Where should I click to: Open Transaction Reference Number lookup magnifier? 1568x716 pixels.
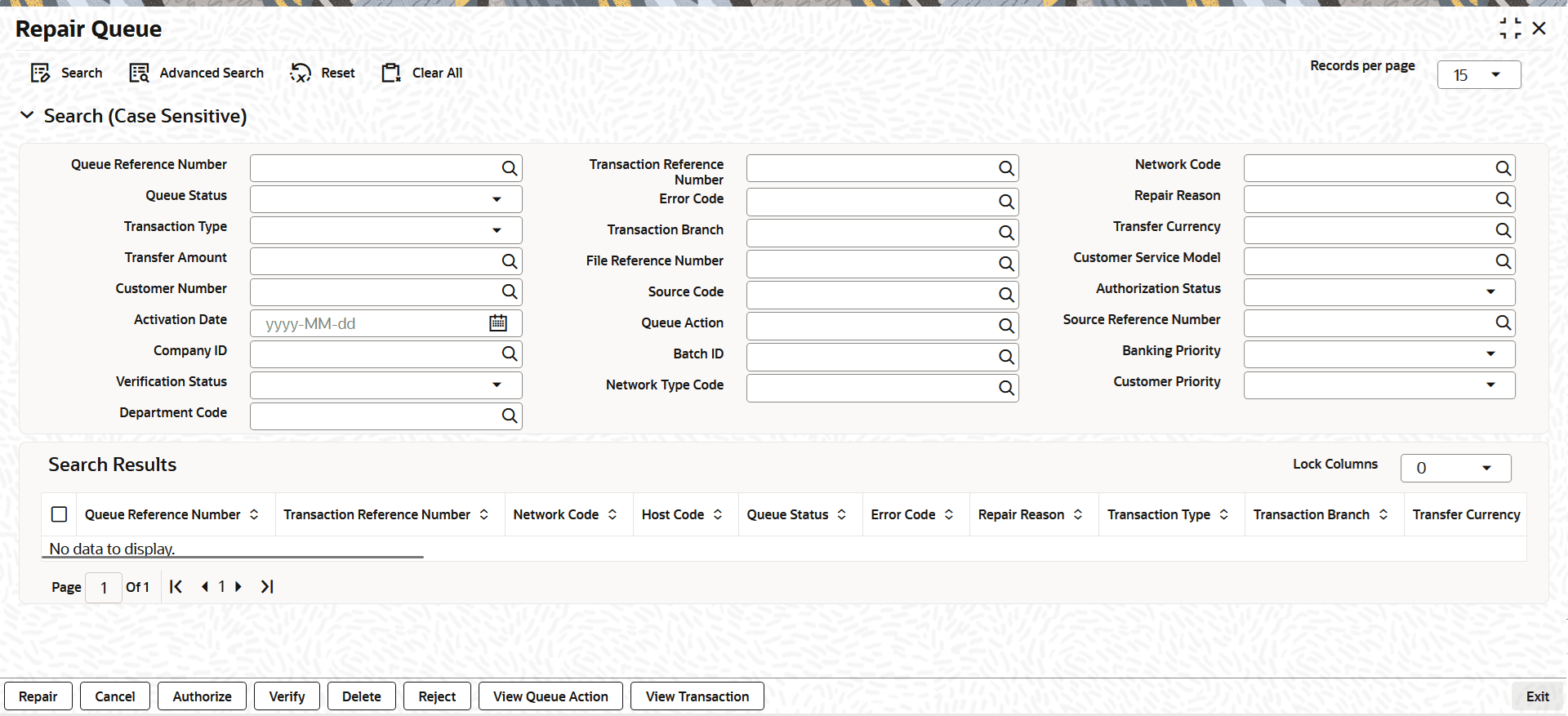(1006, 168)
